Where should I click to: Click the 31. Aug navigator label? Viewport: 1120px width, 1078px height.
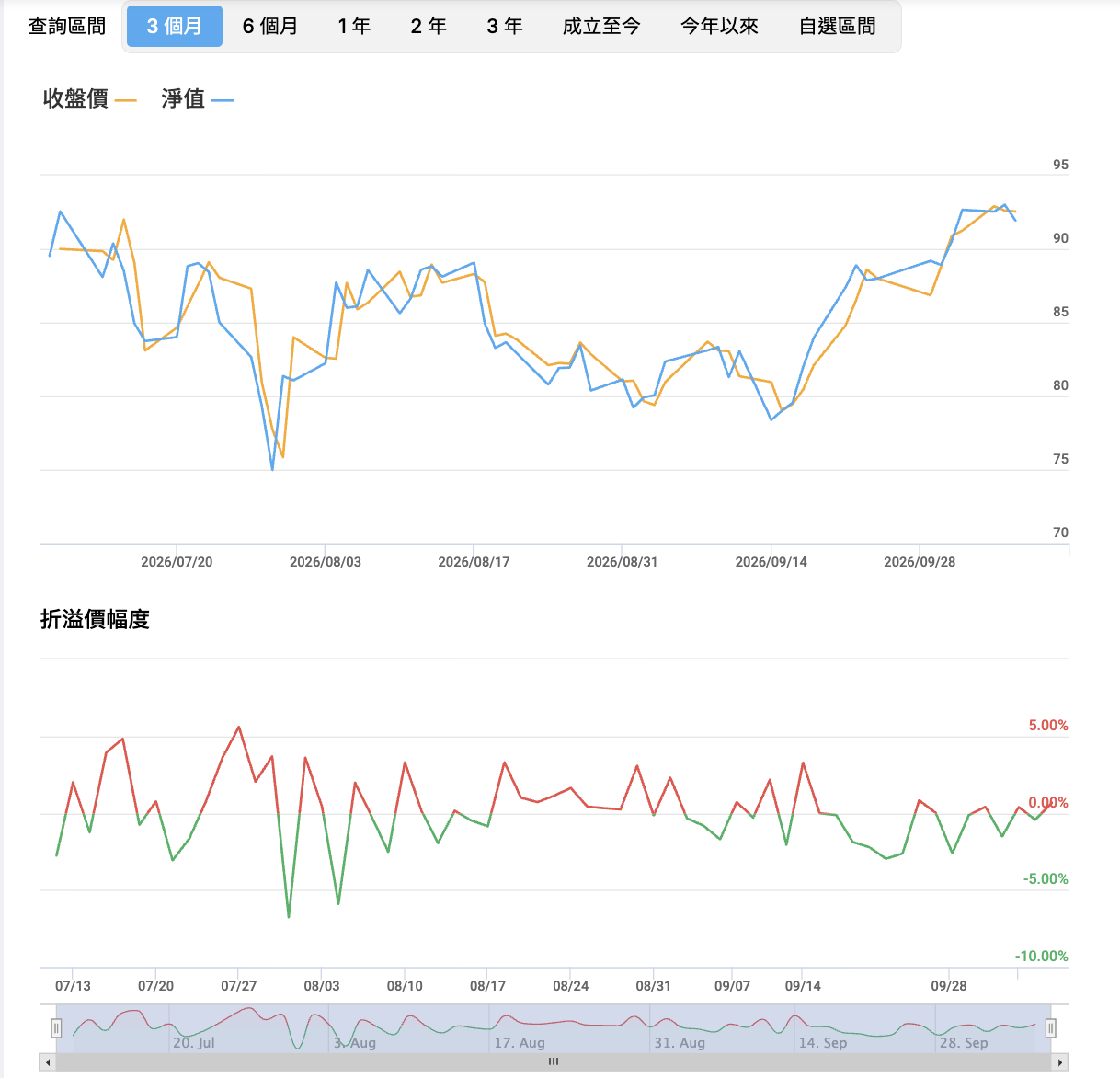(x=679, y=1043)
